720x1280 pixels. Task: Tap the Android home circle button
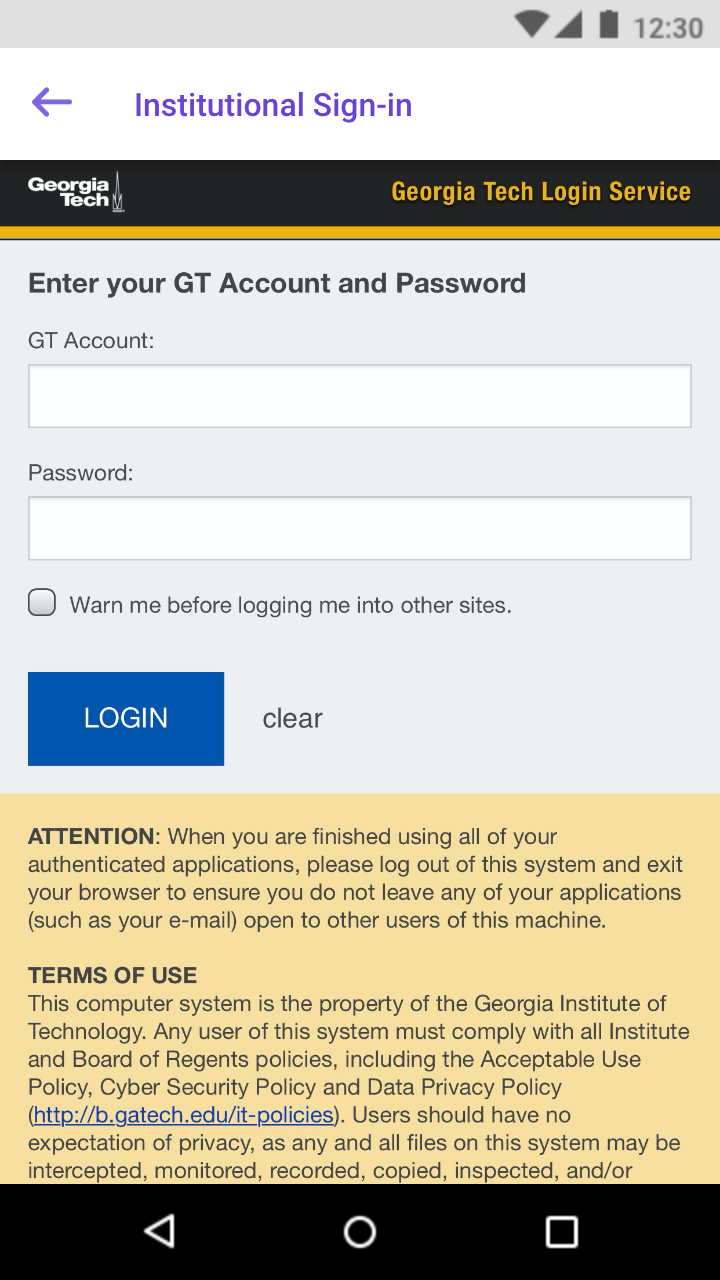tap(360, 1232)
